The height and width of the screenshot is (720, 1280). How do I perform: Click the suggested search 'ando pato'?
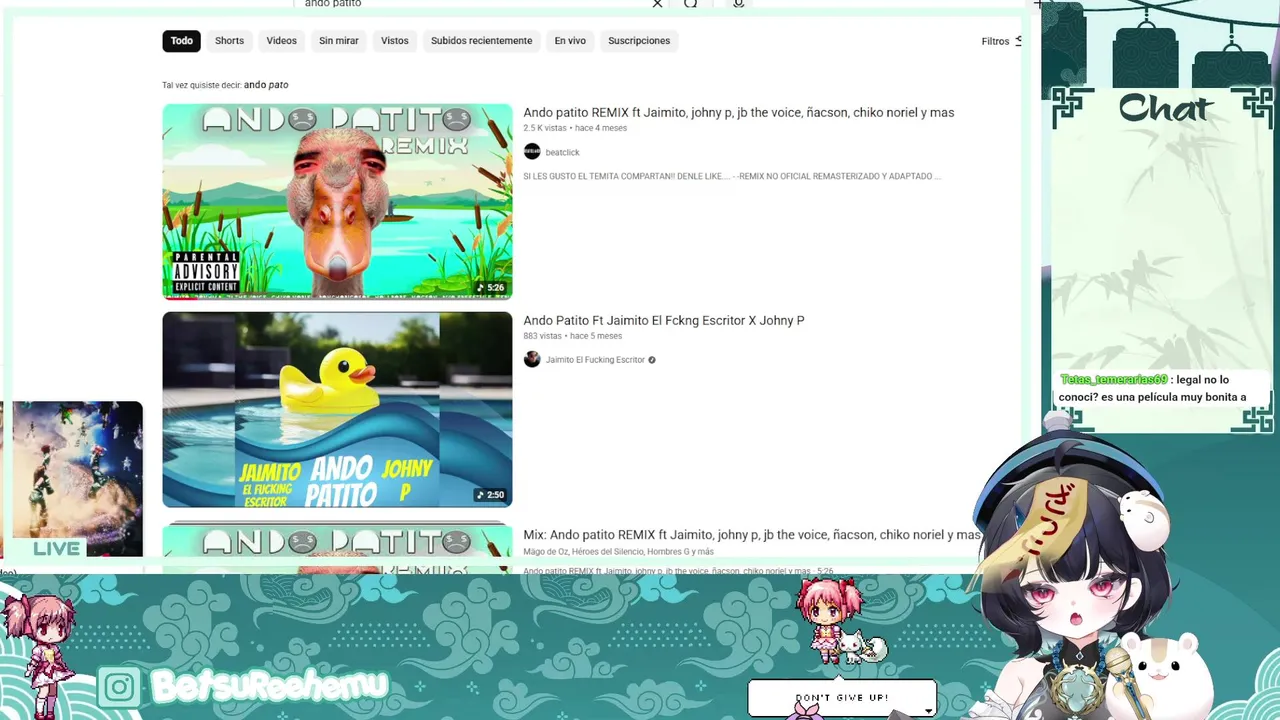click(266, 85)
